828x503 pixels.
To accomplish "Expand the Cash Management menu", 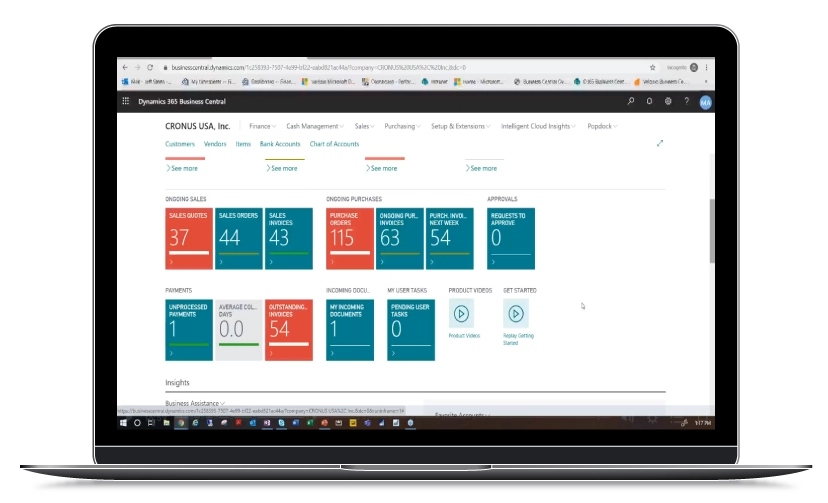I will click(315, 126).
